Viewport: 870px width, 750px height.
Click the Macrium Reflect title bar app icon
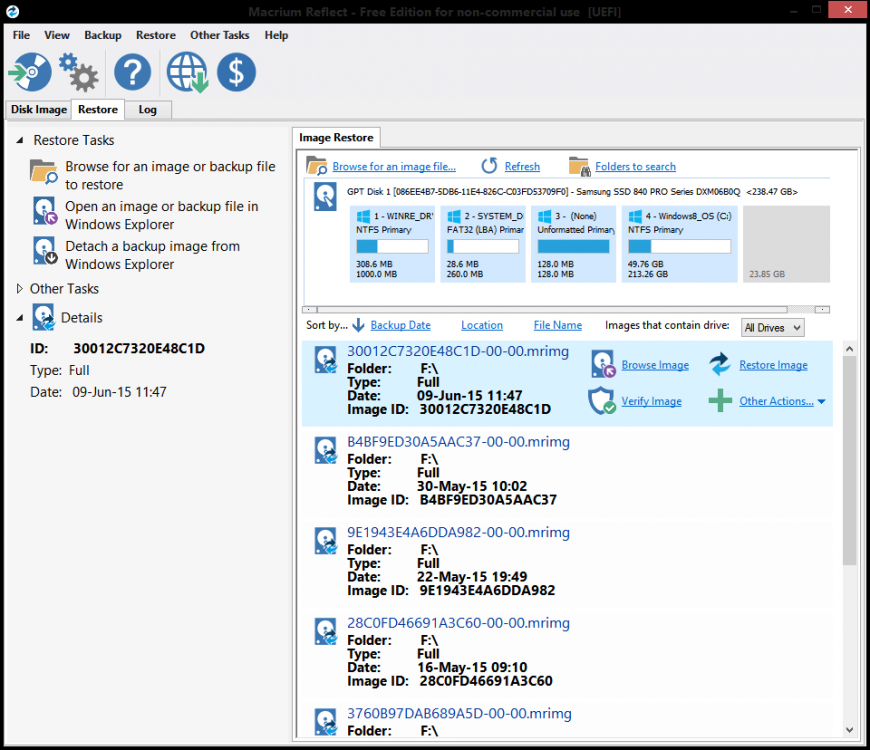(x=12, y=11)
